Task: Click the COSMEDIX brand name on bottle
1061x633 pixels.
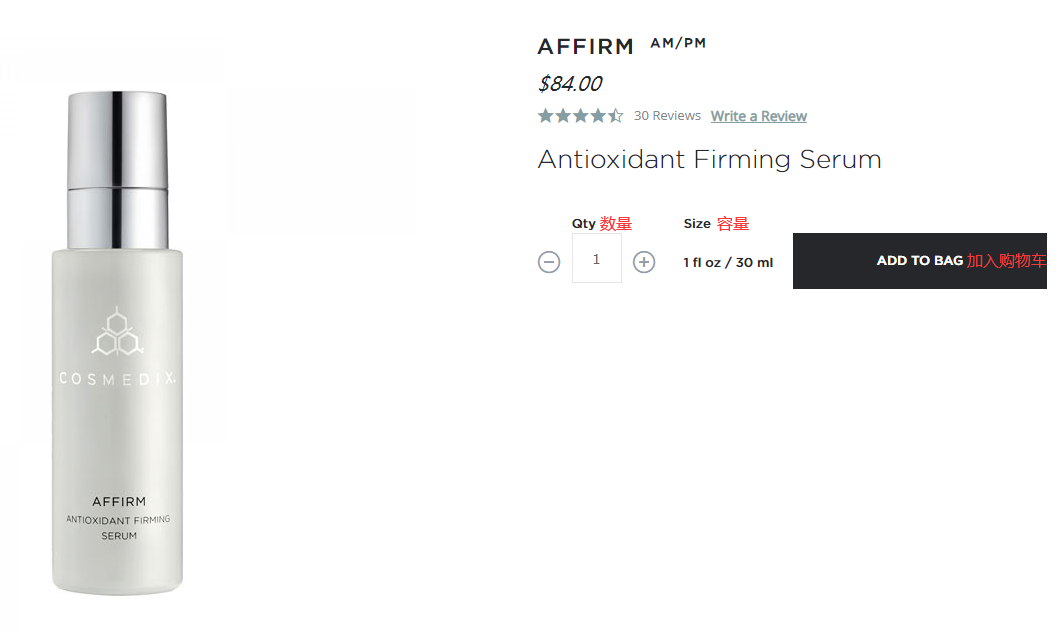Action: point(118,379)
